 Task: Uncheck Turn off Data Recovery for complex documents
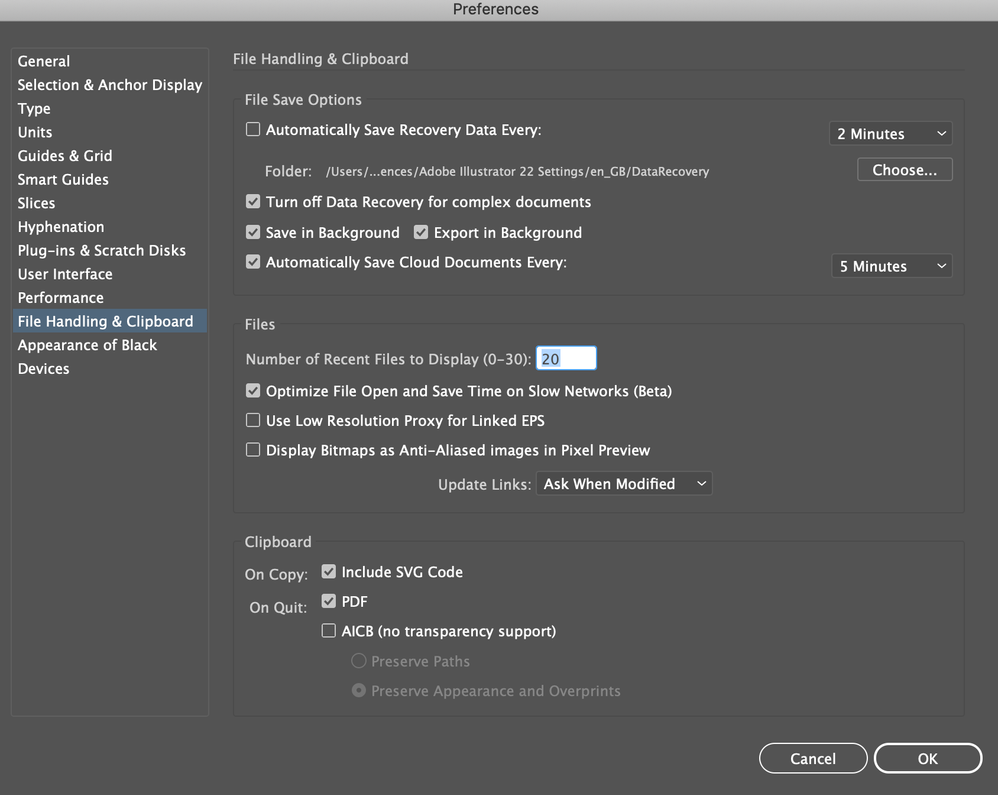coord(253,202)
